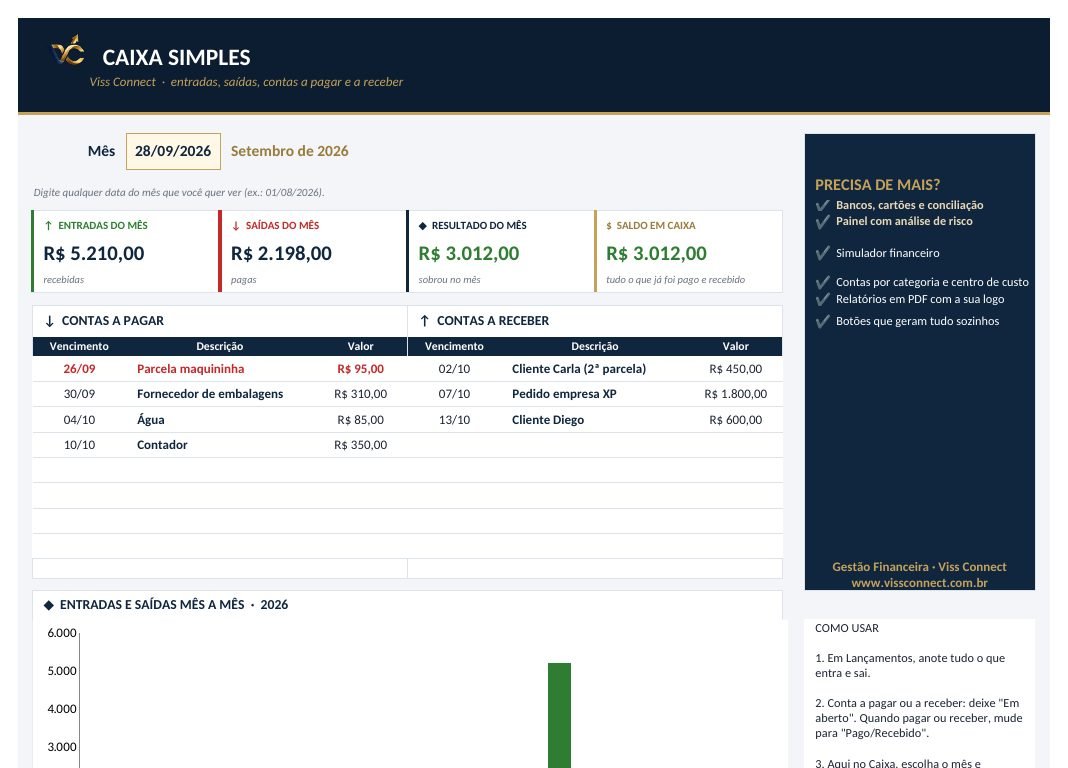
Task: Select the Mês date field 28/09/2026
Action: 173,151
